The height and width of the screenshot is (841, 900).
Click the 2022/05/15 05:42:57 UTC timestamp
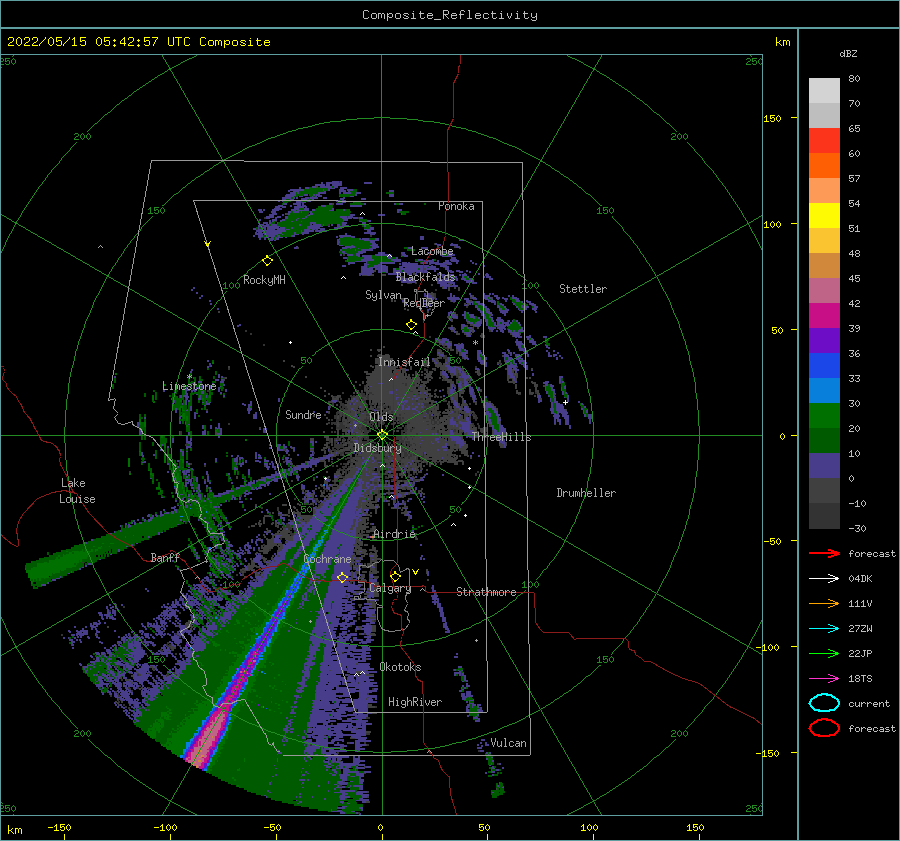click(138, 42)
